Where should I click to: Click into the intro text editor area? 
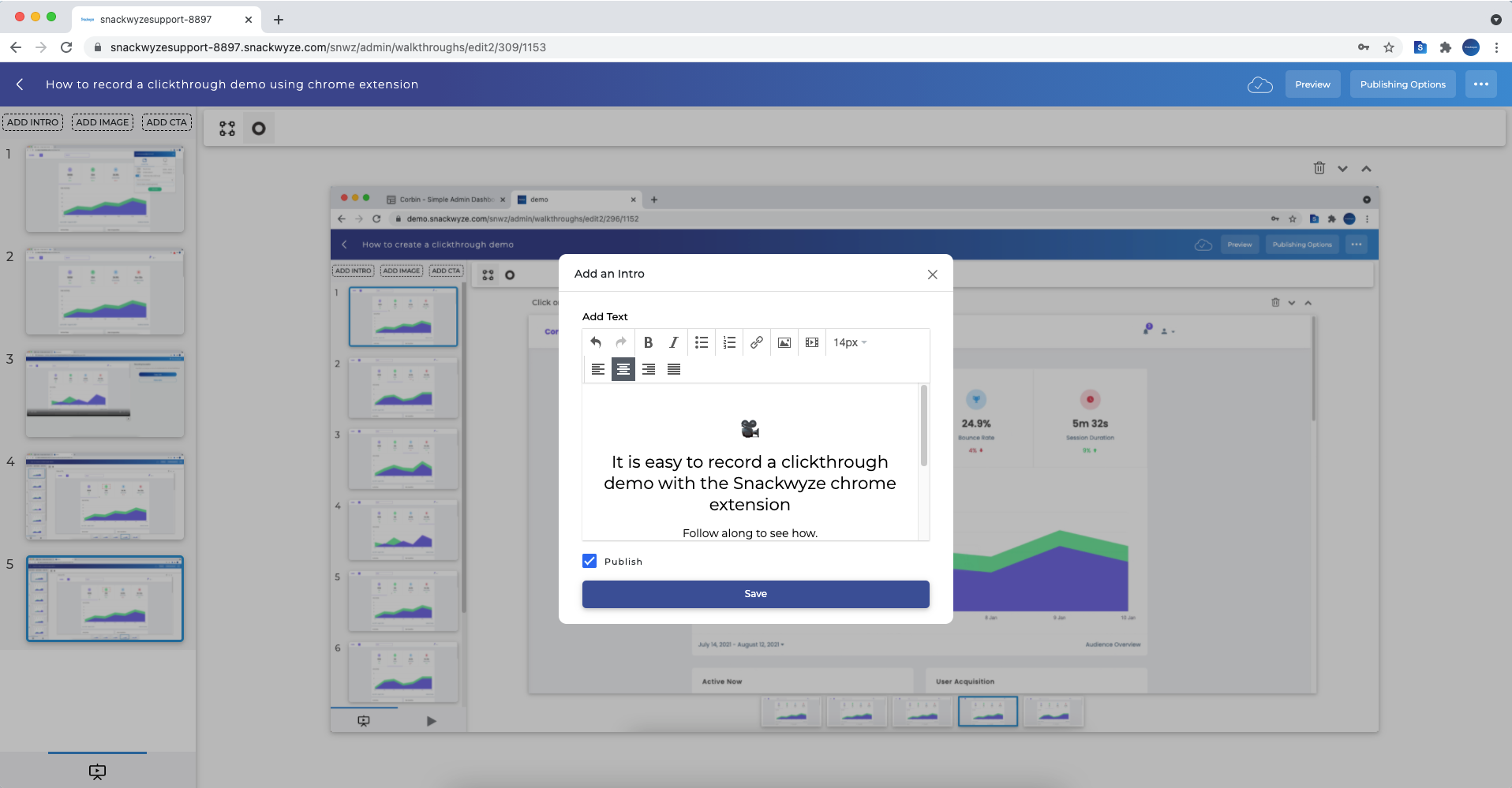750,462
